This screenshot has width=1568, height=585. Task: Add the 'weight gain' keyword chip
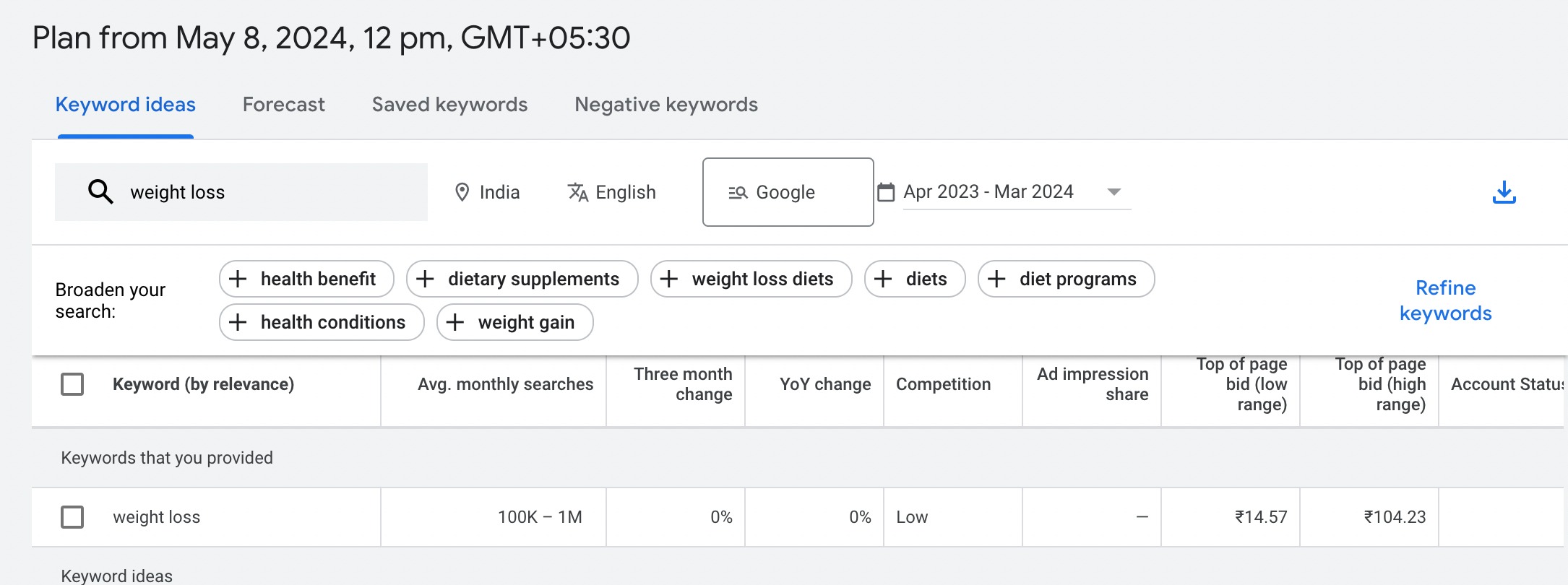514,322
